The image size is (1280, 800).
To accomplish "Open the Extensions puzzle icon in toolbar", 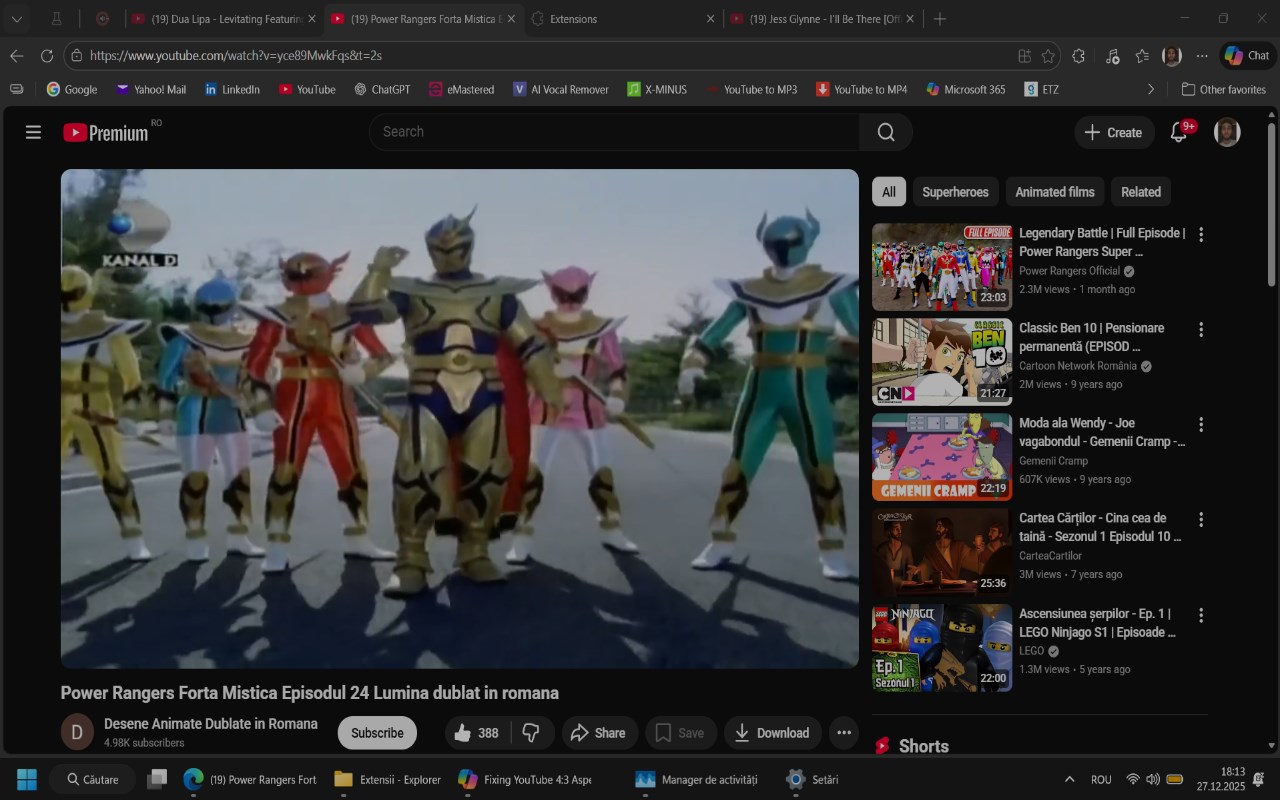I will click(x=1078, y=56).
